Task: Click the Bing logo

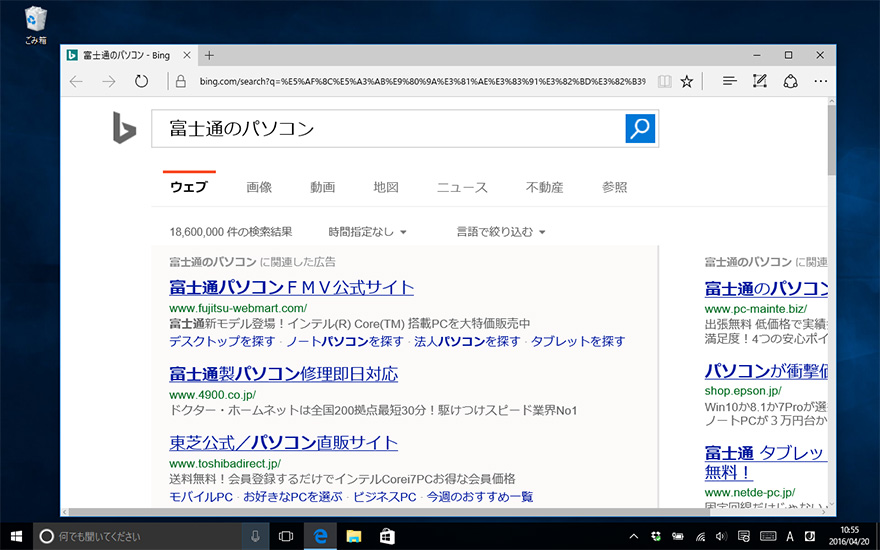Action: (124, 128)
